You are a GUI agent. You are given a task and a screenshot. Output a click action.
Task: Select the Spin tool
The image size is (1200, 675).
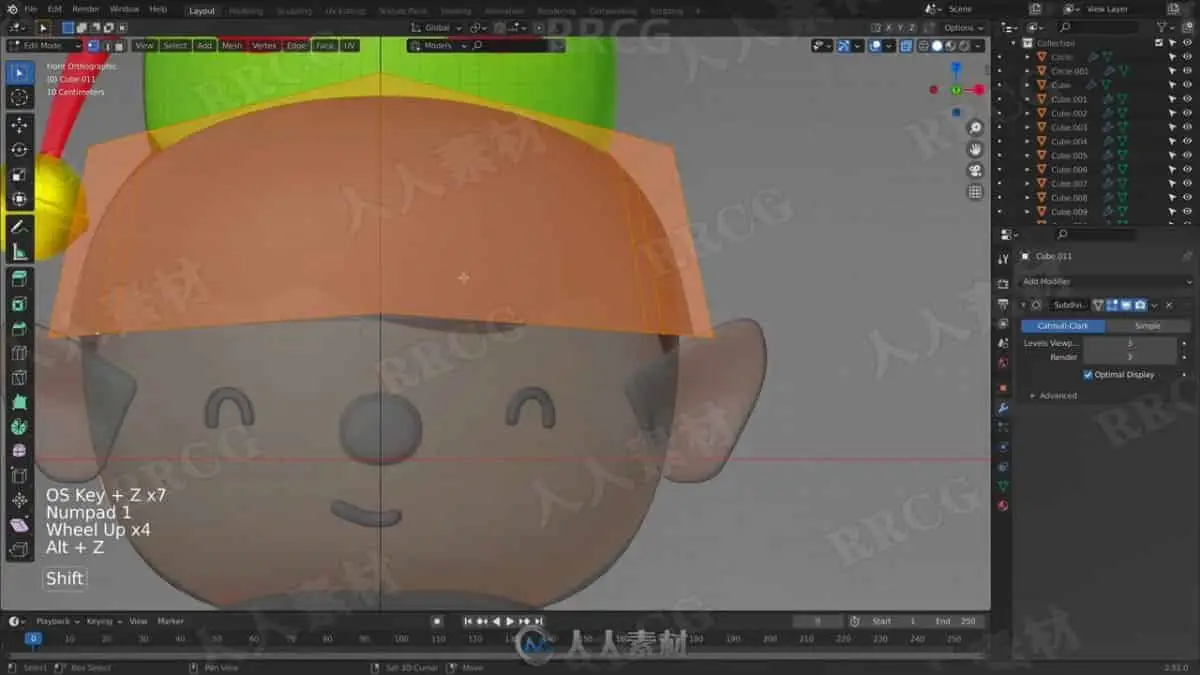click(19, 427)
